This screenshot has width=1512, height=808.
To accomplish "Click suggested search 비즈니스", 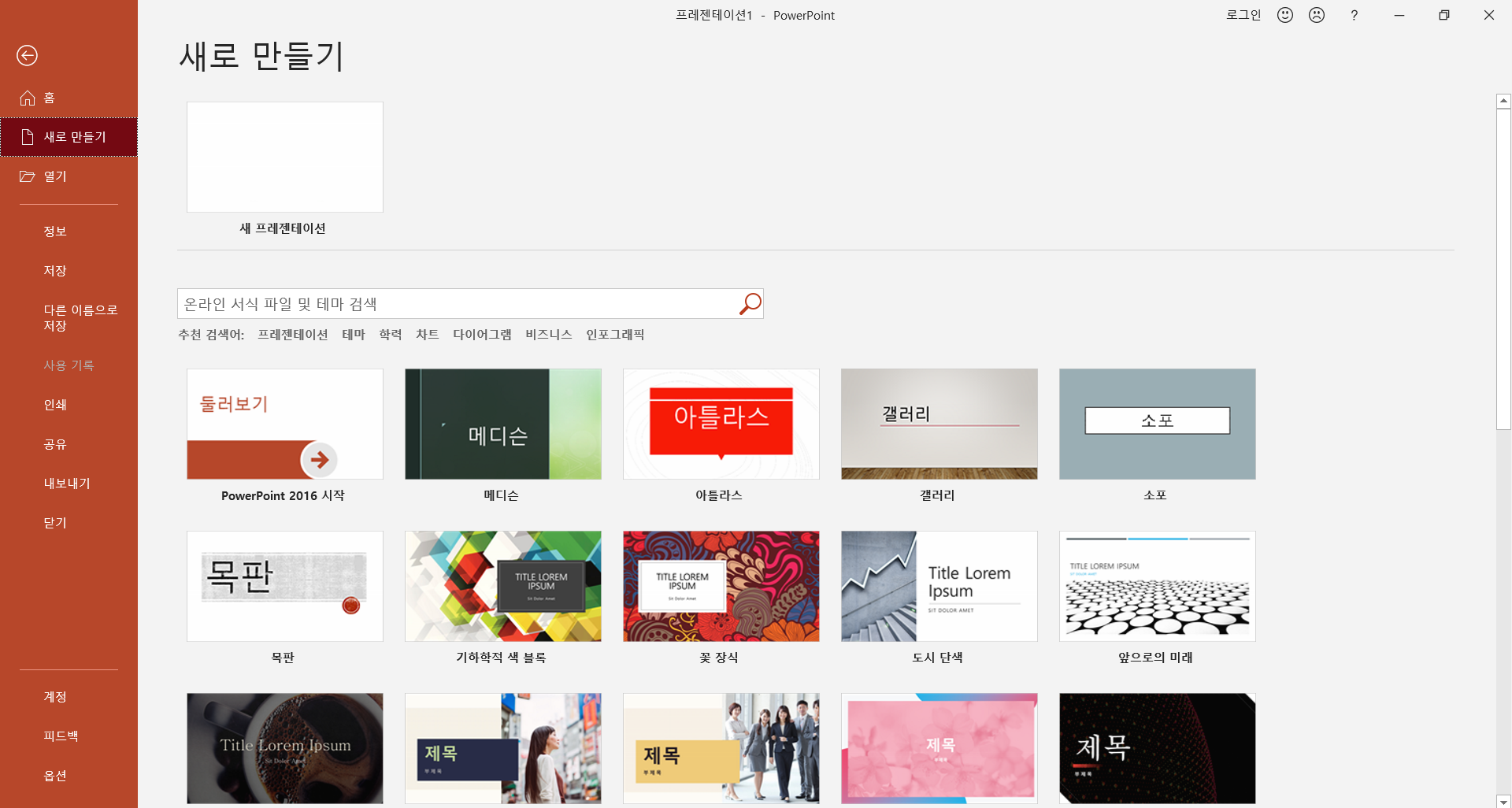I will tap(549, 335).
